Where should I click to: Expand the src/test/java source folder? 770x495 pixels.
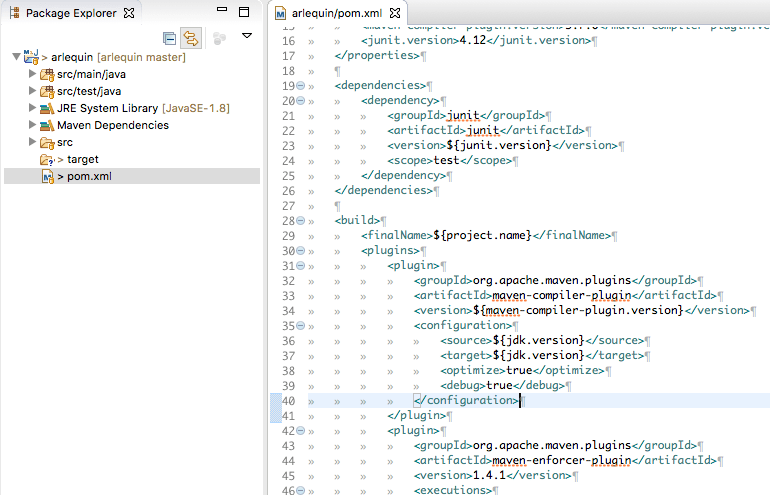(x=32, y=91)
